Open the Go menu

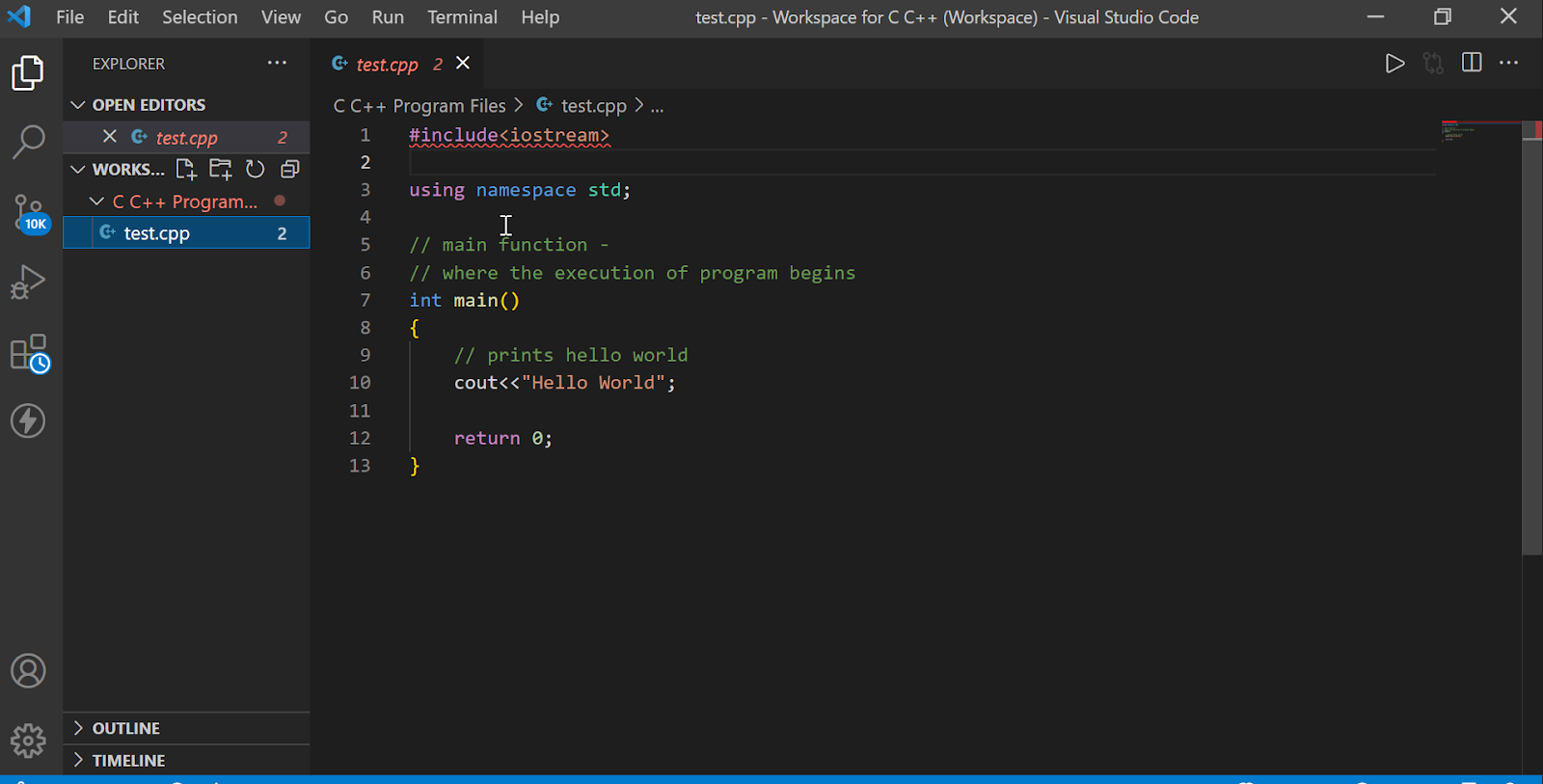[337, 17]
